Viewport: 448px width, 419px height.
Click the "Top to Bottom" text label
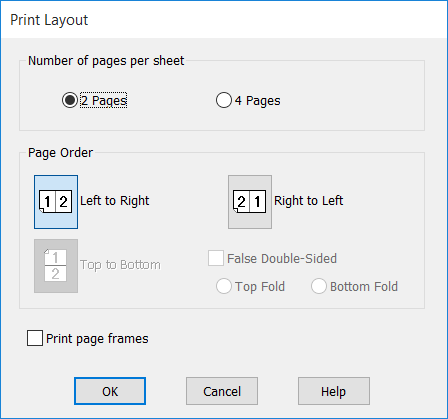pos(120,265)
